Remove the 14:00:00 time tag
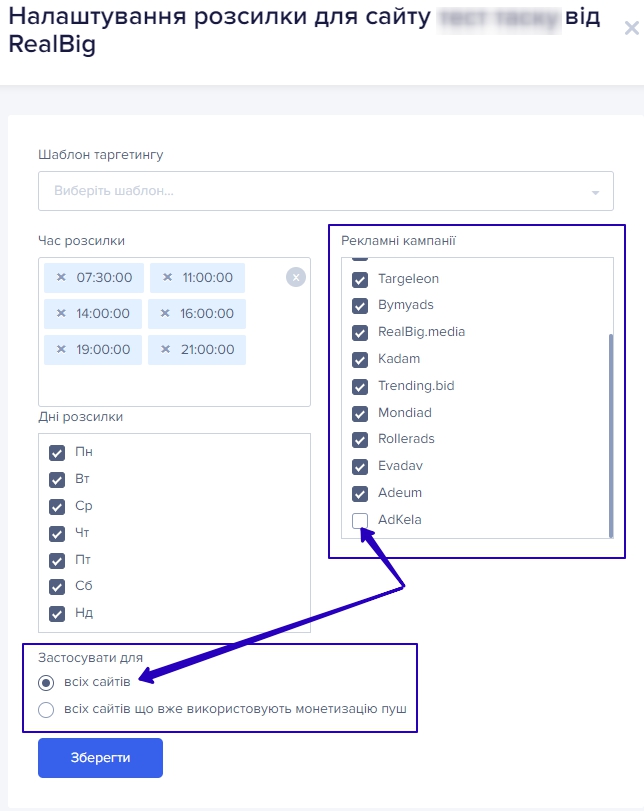 (61, 313)
